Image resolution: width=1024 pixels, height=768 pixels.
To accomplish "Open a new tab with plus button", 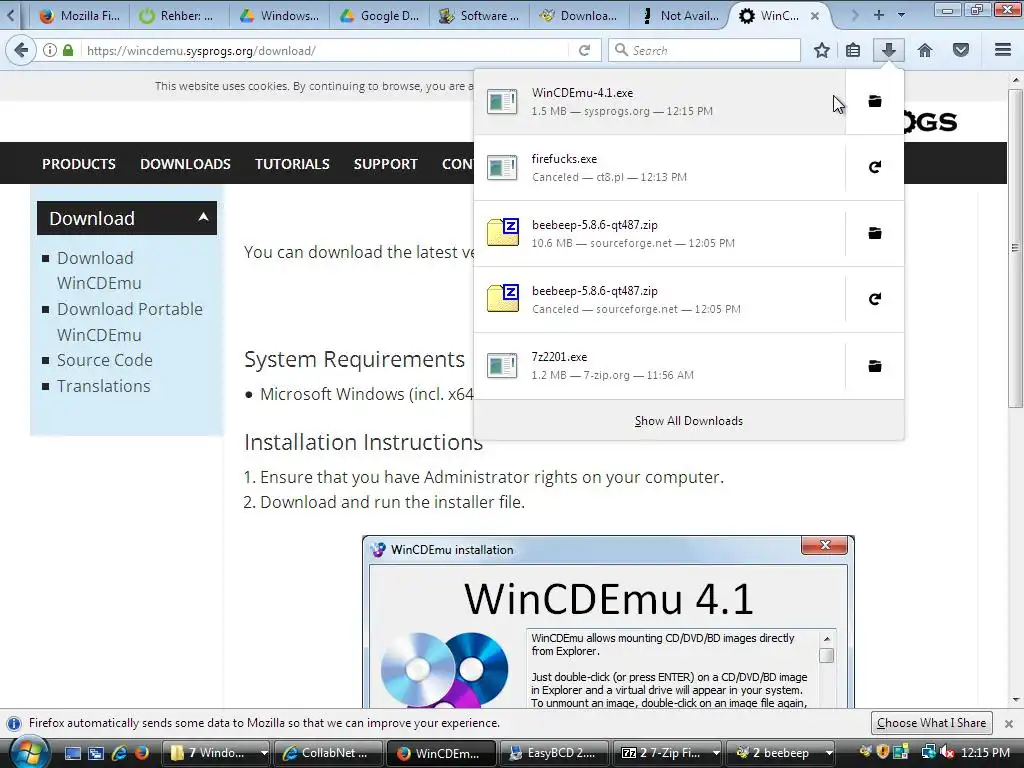I will pyautogui.click(x=878, y=14).
